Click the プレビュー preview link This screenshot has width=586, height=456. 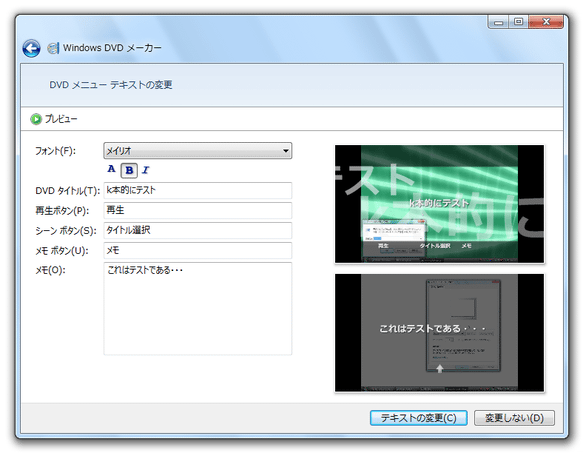[61, 119]
